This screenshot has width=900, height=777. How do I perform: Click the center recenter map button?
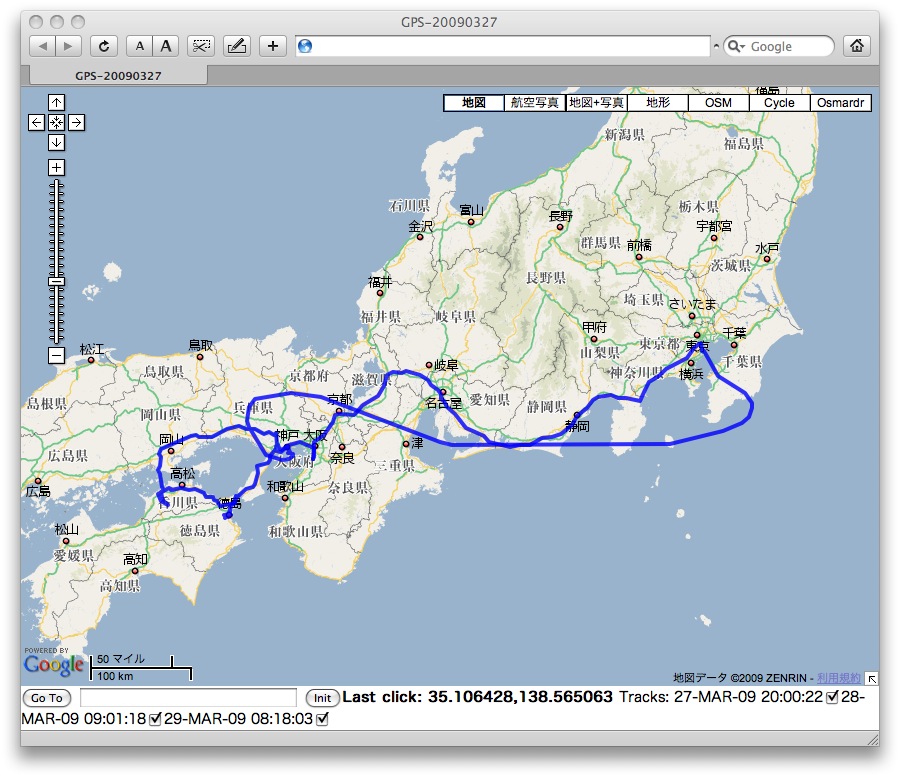click(x=56, y=122)
